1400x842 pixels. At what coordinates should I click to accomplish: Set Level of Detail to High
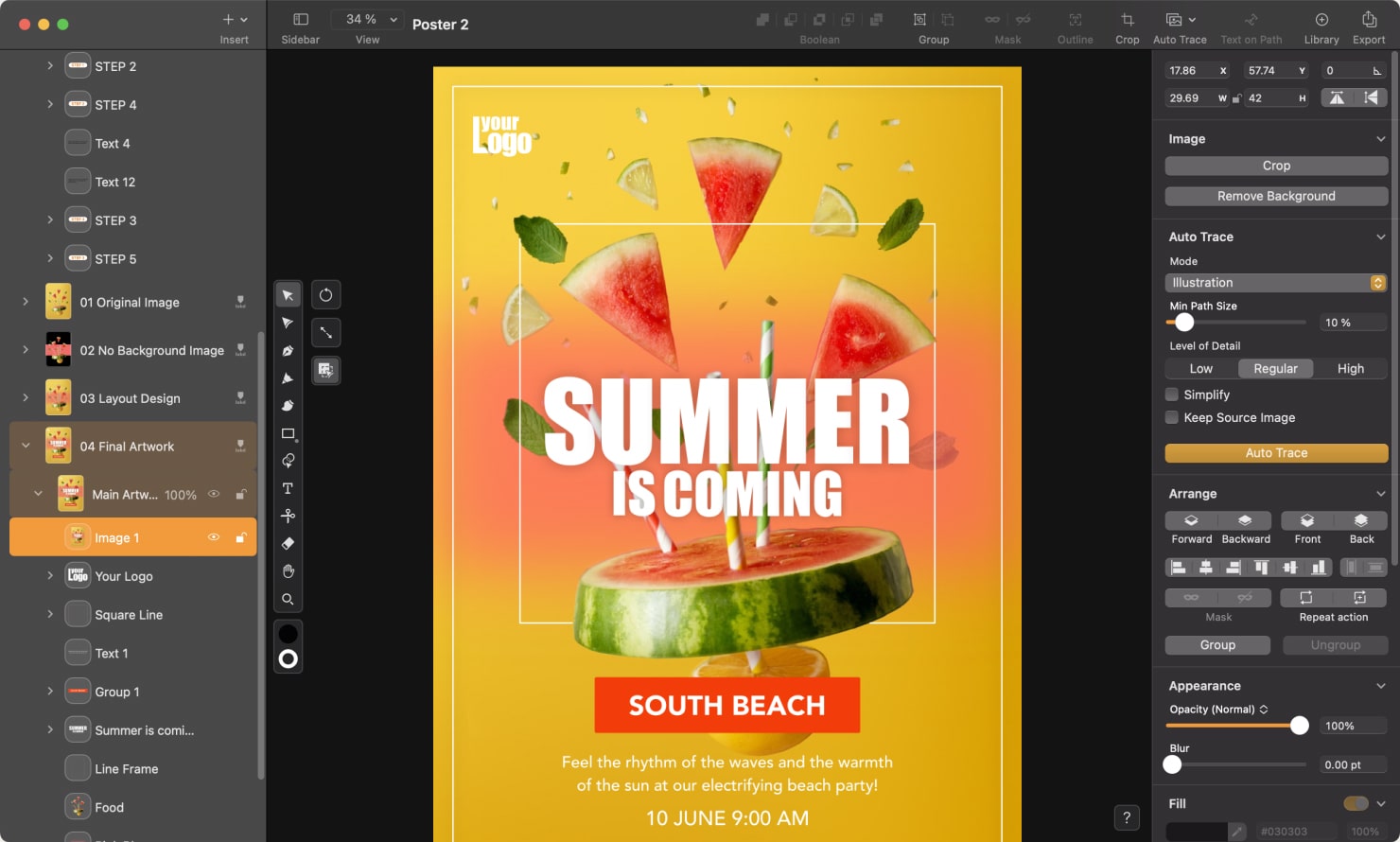coord(1351,368)
